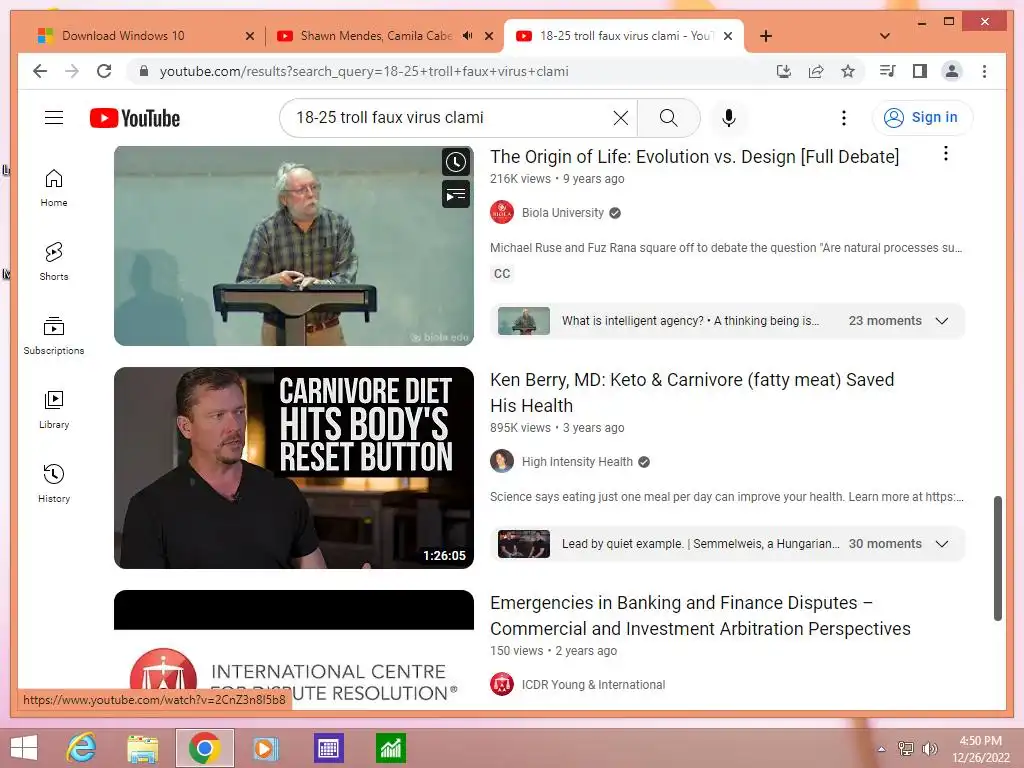This screenshot has width=1024, height=768.
Task: Open Subscriptions in the sidebar
Action: [54, 336]
